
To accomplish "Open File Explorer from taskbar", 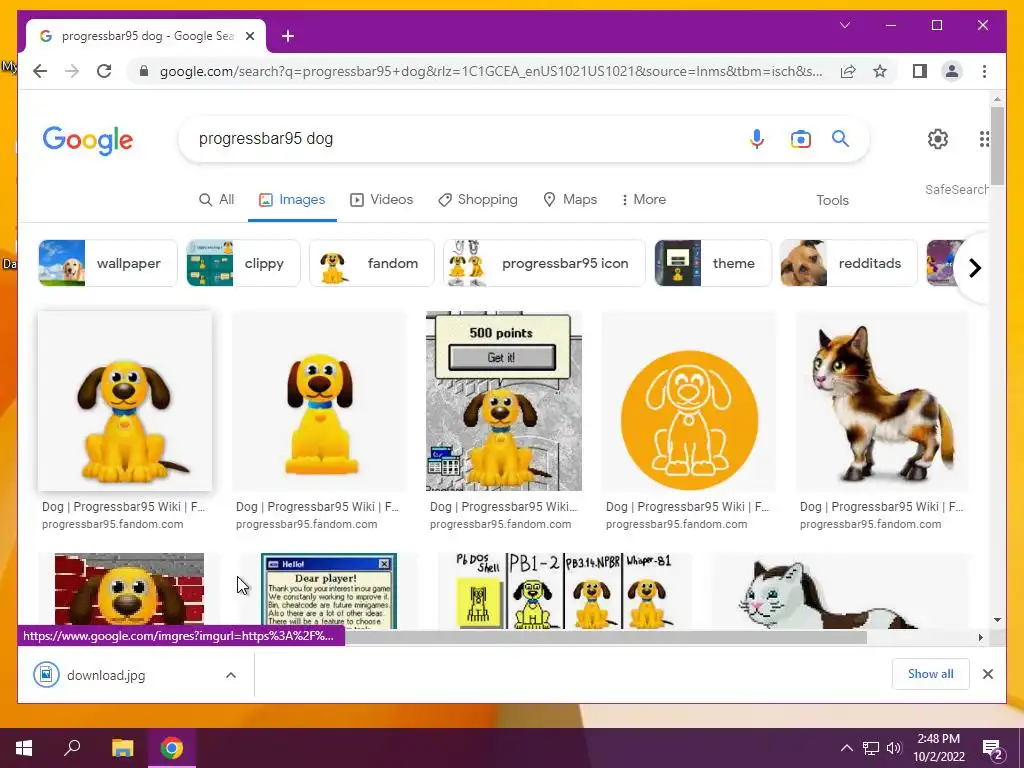I will (122, 748).
